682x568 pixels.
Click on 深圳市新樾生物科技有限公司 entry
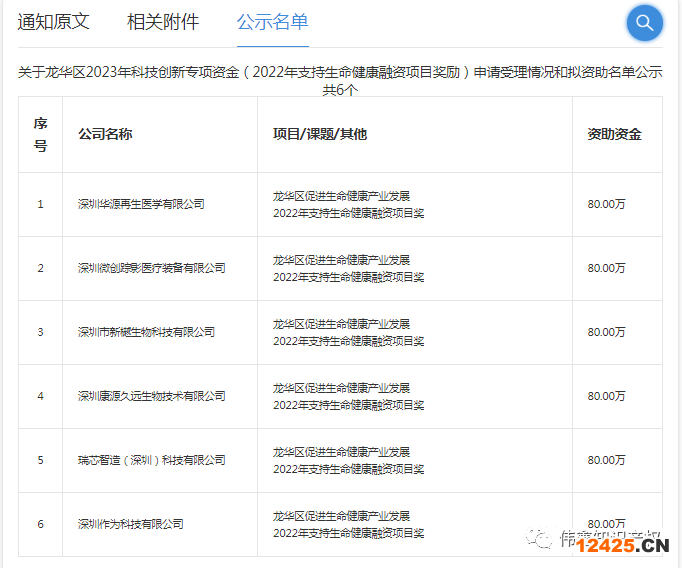pos(146,332)
